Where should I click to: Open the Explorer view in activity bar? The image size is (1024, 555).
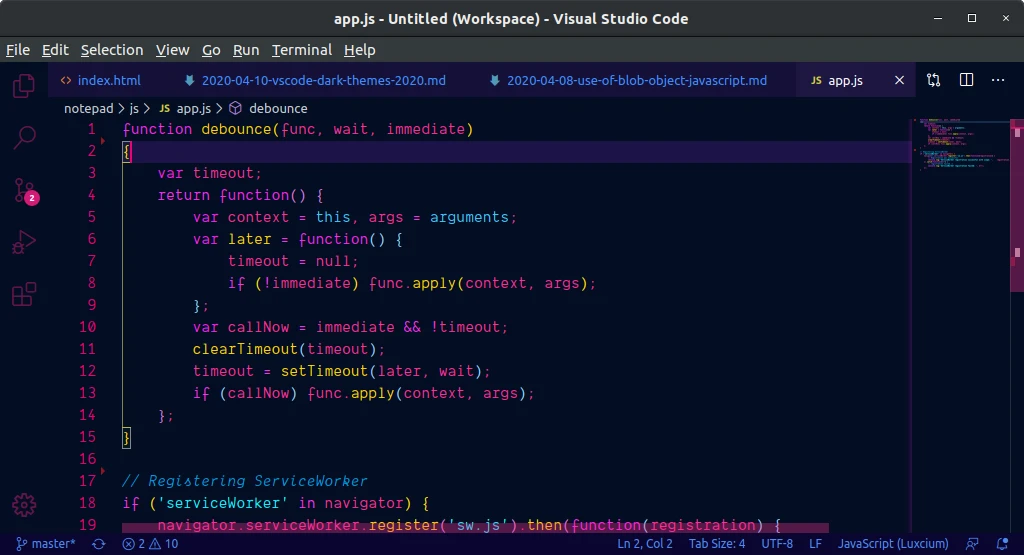pos(24,86)
